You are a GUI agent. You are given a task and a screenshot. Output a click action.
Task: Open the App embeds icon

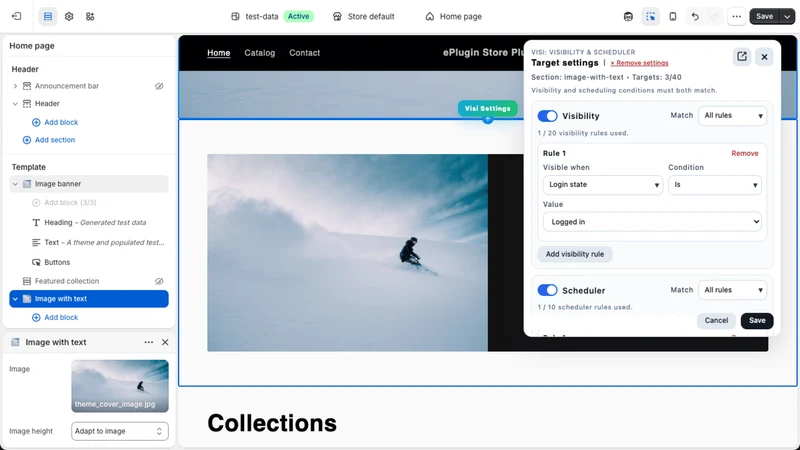click(90, 16)
